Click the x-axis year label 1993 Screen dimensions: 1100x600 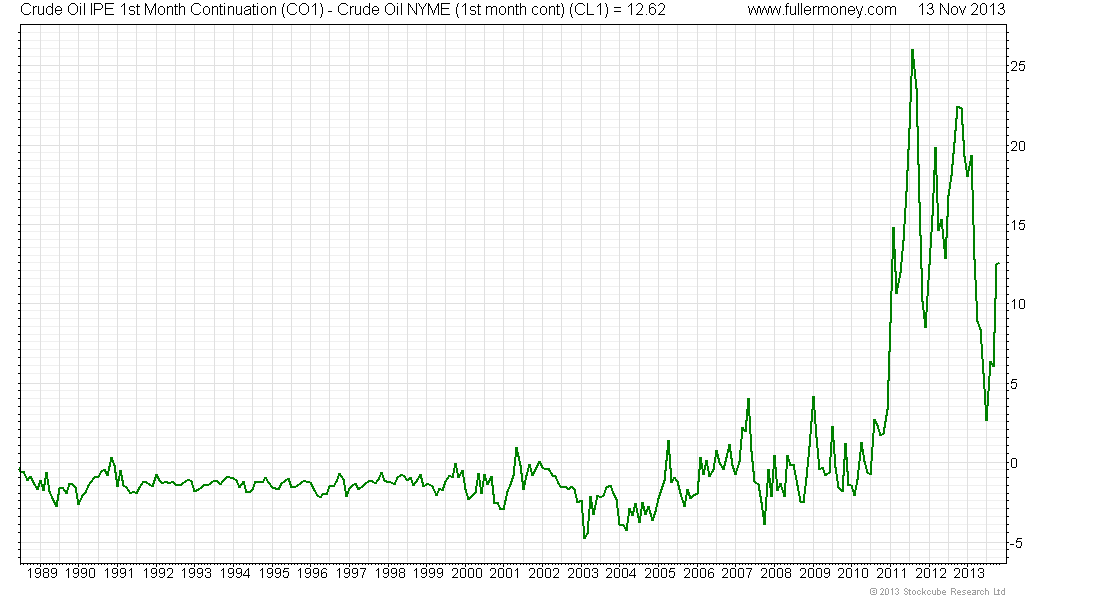pos(196,573)
